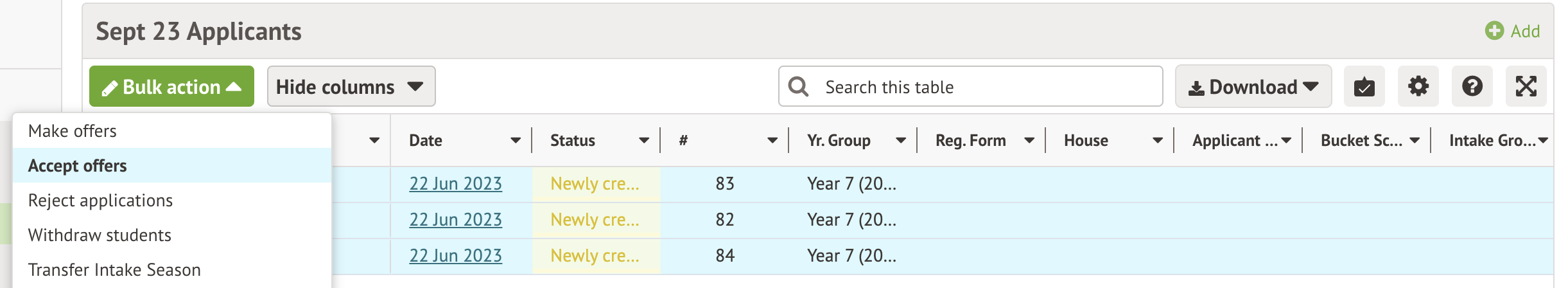Select Transfer Intake Season
The width and height of the screenshot is (1568, 288).
114,270
